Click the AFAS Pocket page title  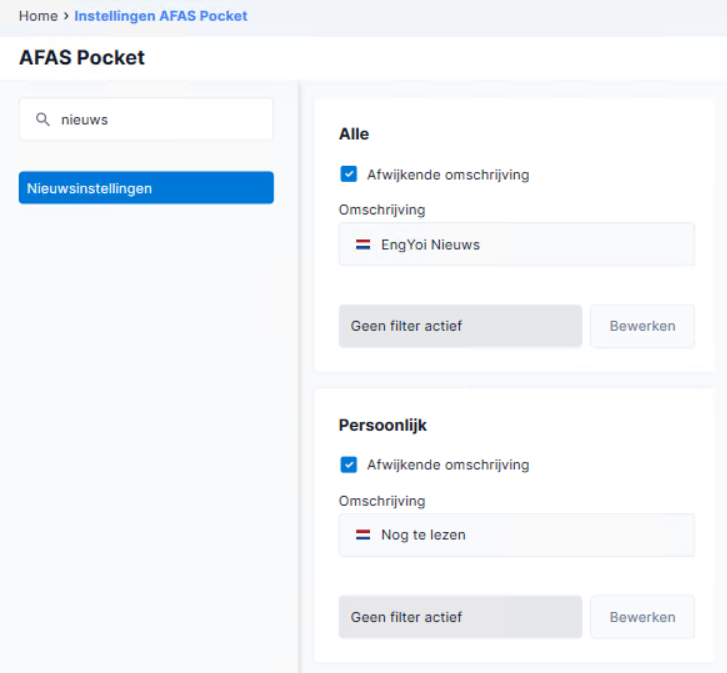(x=82, y=57)
